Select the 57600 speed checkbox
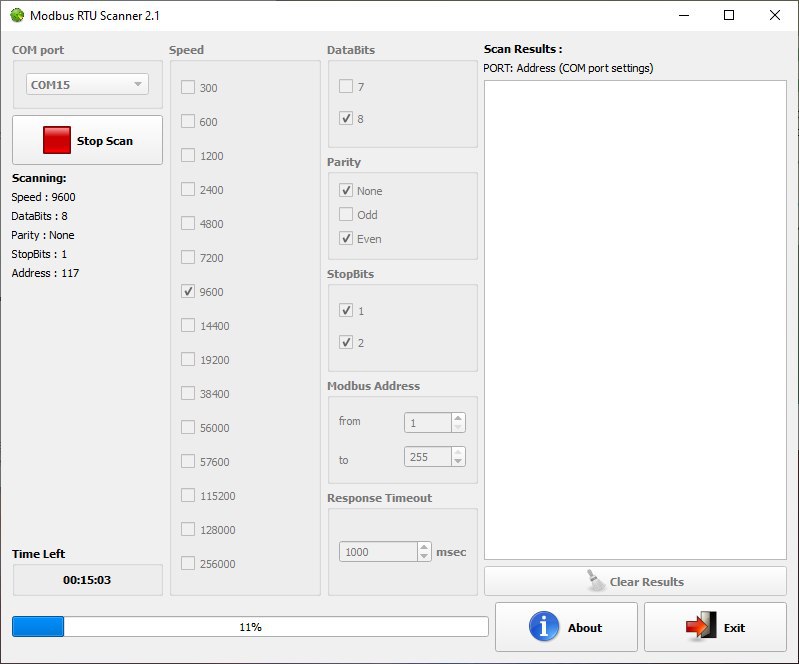 click(x=188, y=461)
